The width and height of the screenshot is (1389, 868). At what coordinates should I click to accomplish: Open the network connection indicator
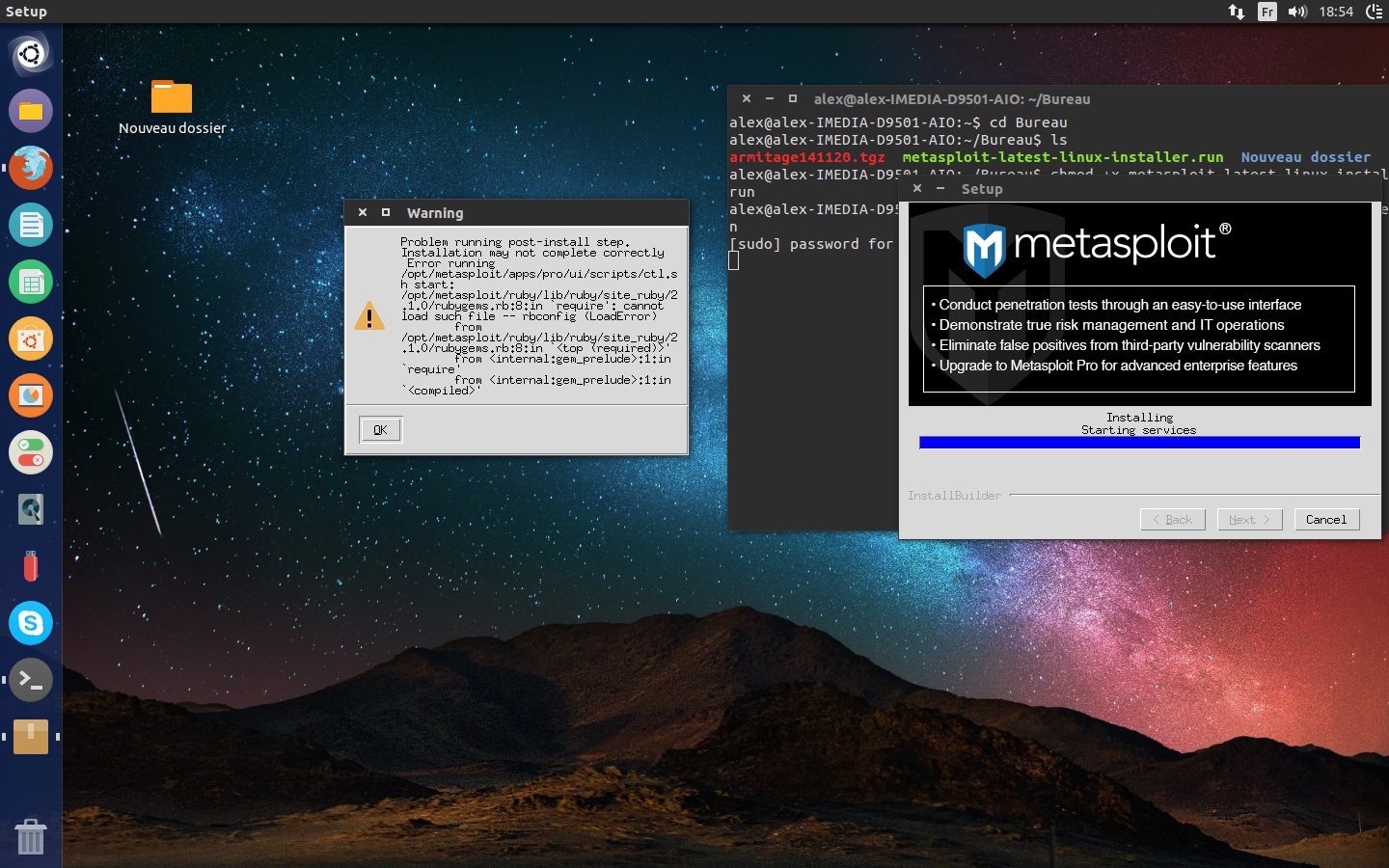1237,12
